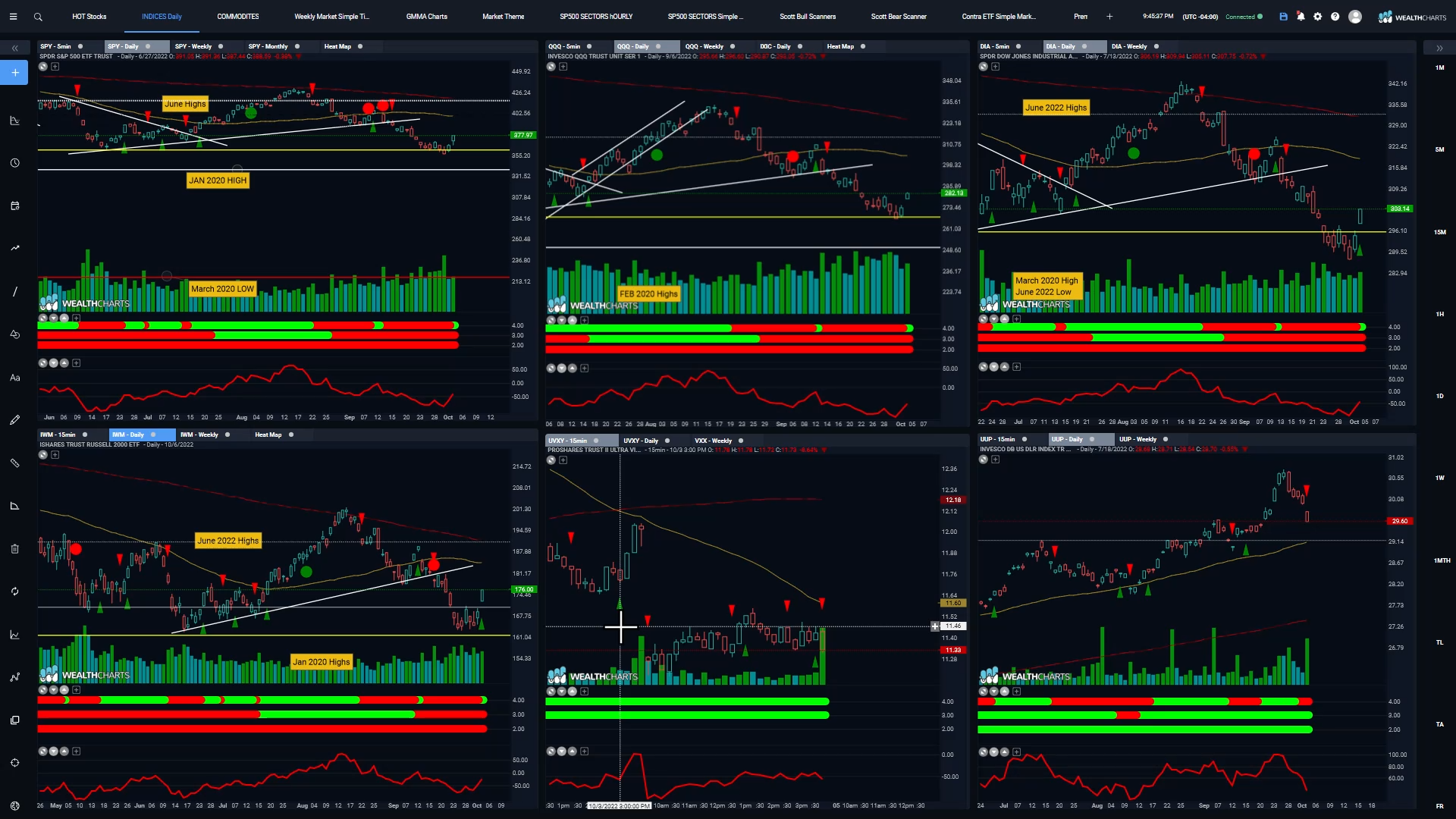
Task: Save the workspace with the floppy disk icon
Action: pyautogui.click(x=1283, y=17)
